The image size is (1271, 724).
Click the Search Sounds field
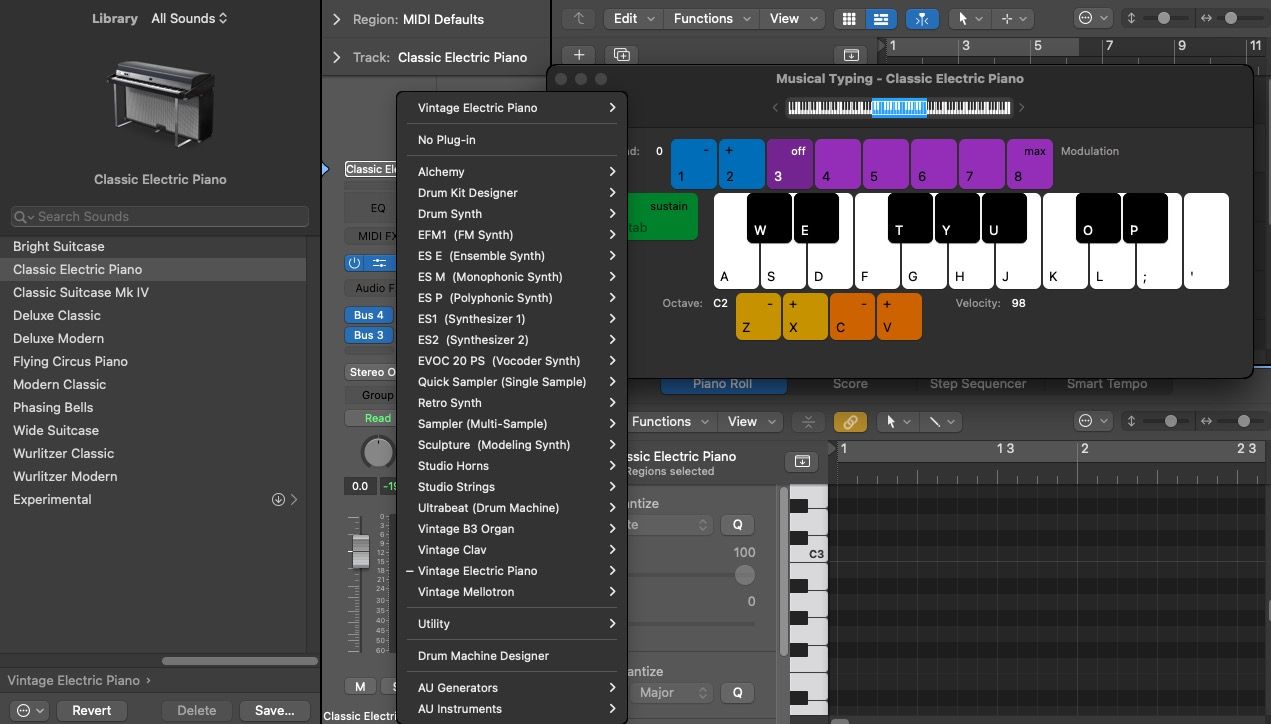(x=158, y=216)
